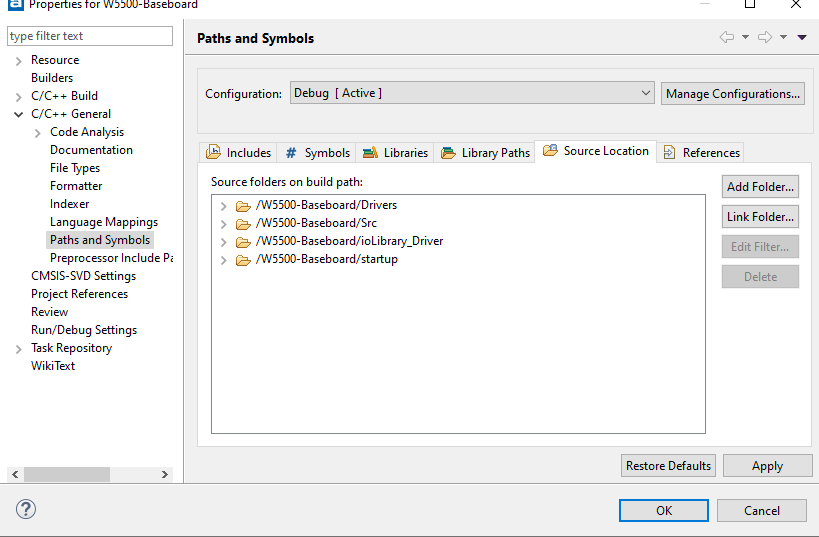This screenshot has width=819, height=537.
Task: Select Indexer in the tree
Action: point(69,204)
